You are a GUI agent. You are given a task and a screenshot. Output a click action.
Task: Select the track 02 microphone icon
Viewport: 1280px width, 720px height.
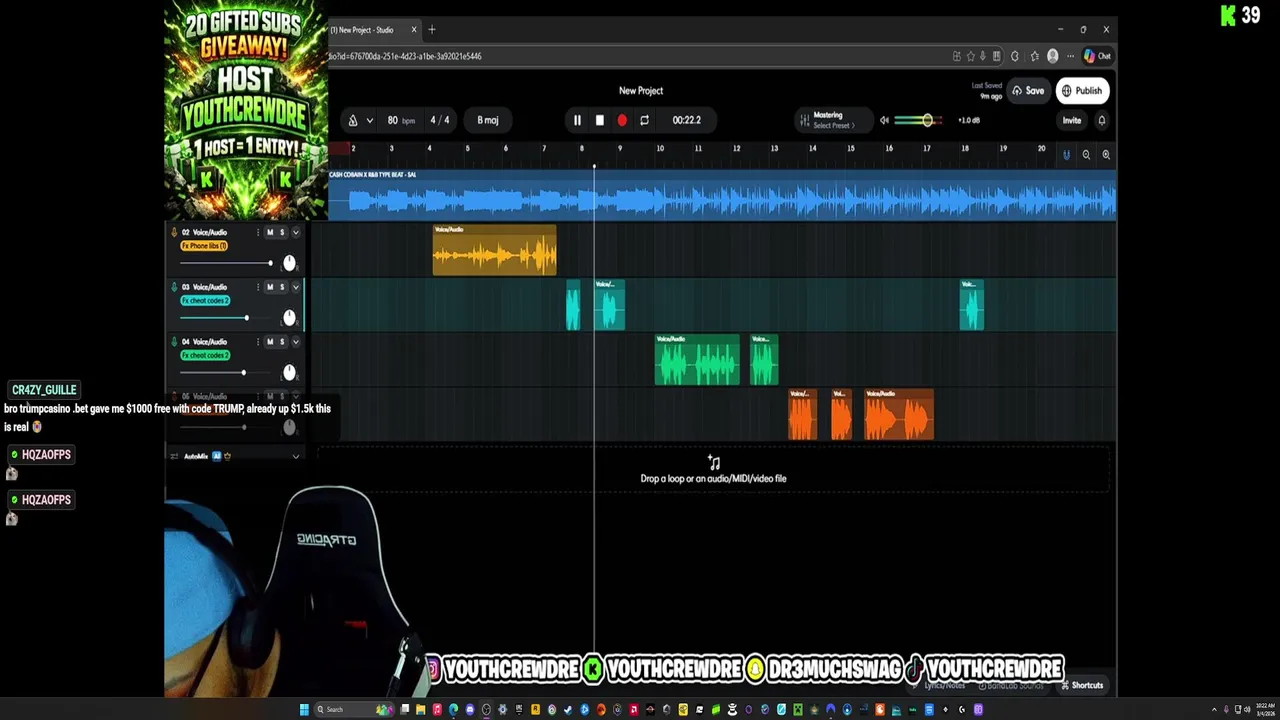(x=174, y=232)
